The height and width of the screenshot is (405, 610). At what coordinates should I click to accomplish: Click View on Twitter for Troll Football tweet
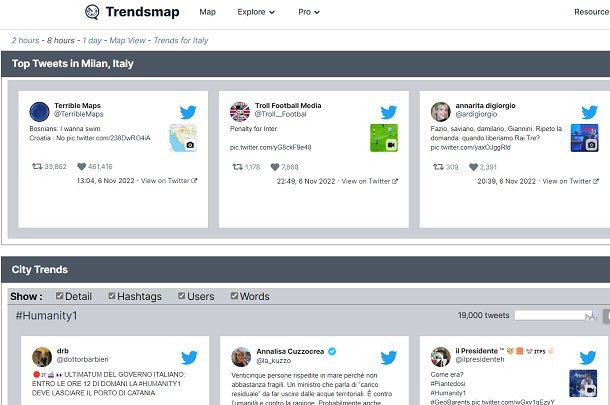pos(370,181)
